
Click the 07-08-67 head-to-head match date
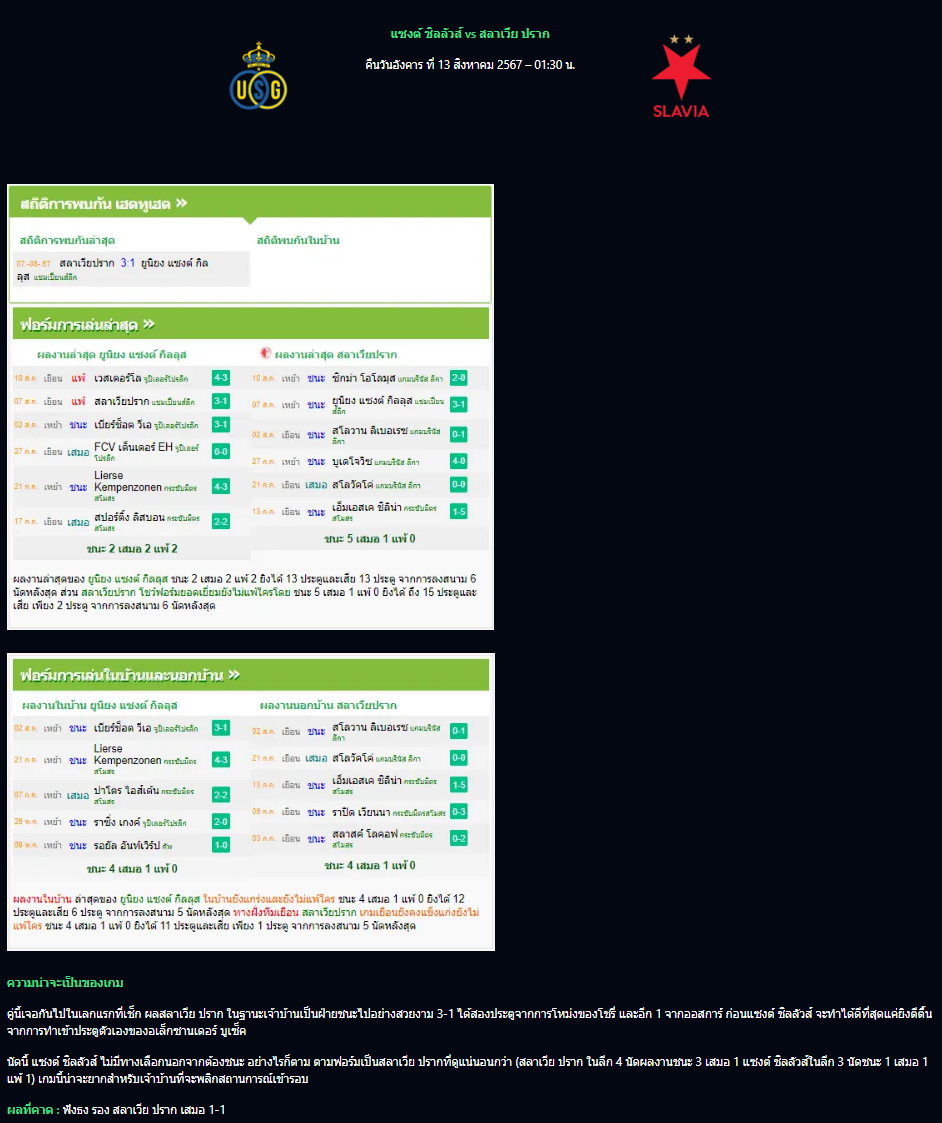[34, 264]
